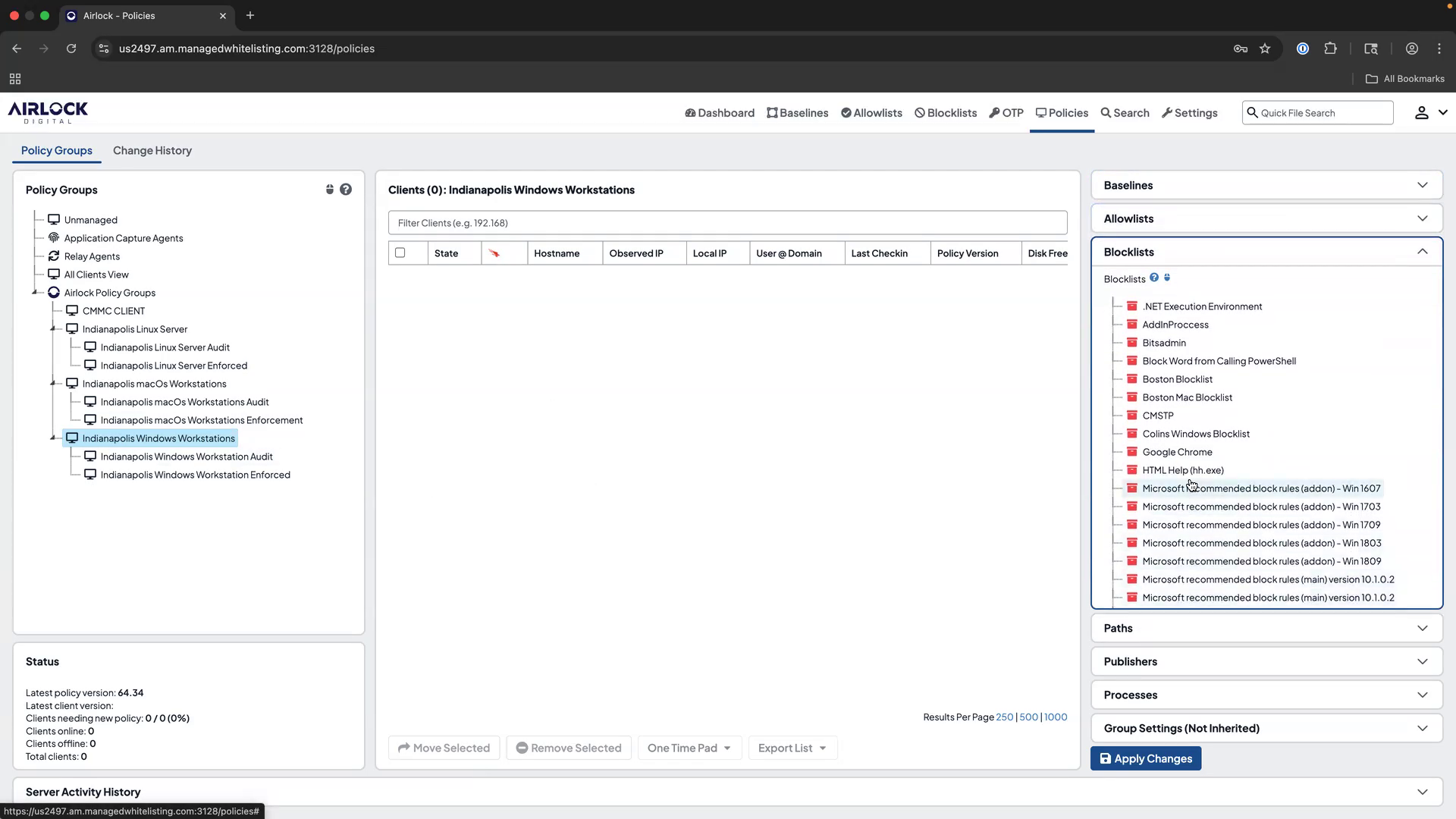Select the Policy Groups tab
1456x819 pixels.
tap(55, 150)
